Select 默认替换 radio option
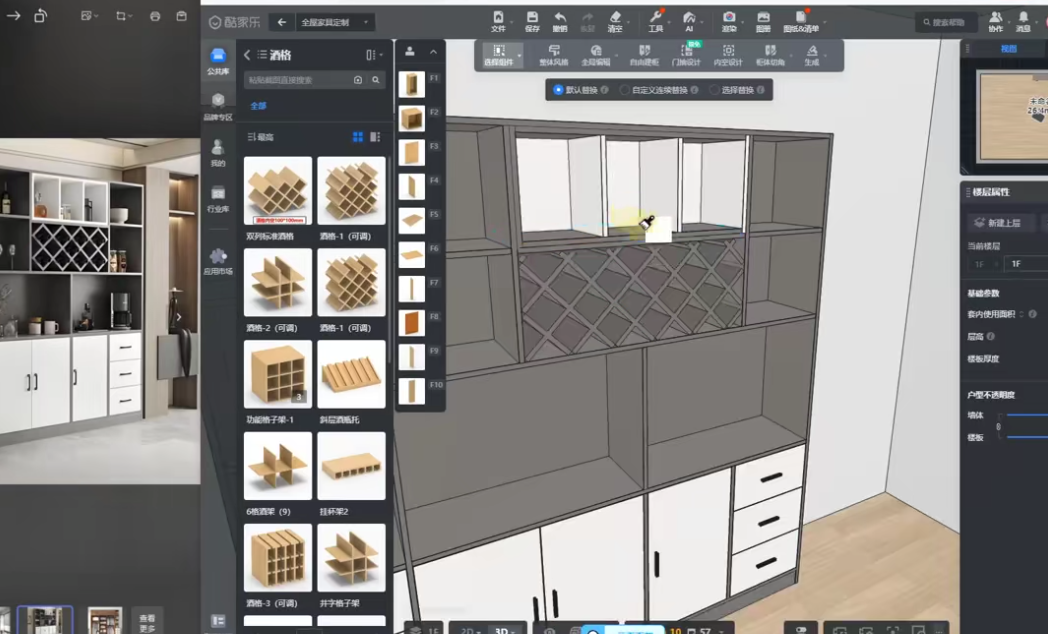1048x634 pixels. 558,90
